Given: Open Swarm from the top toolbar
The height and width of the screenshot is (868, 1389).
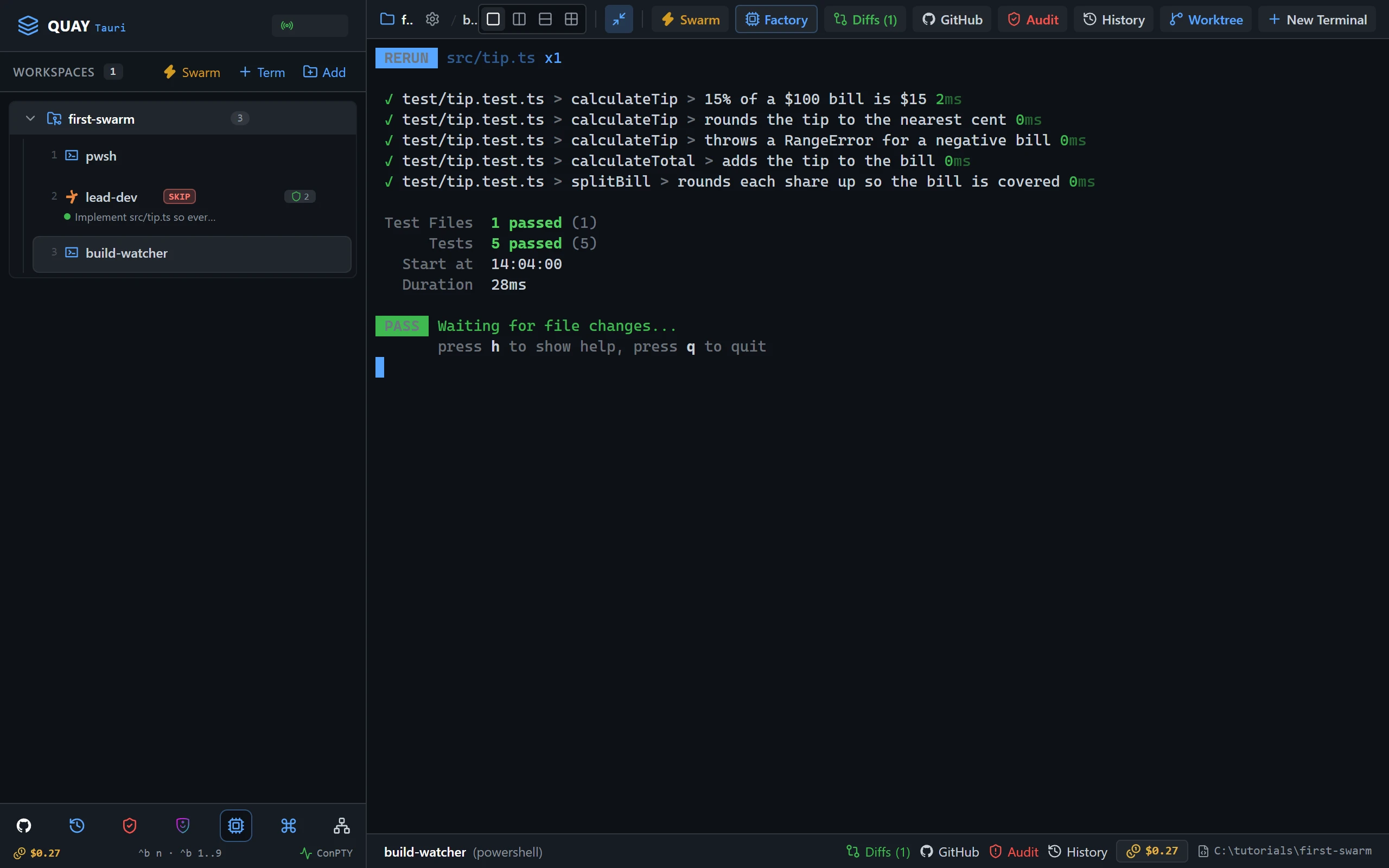Looking at the screenshot, I should click(690, 20).
